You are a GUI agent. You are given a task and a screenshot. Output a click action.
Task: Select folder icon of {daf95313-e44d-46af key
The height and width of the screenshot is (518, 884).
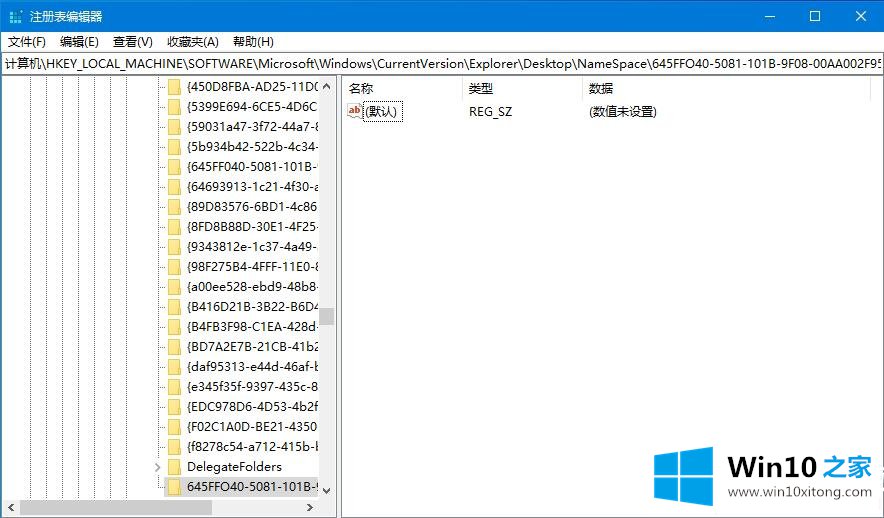click(x=174, y=367)
